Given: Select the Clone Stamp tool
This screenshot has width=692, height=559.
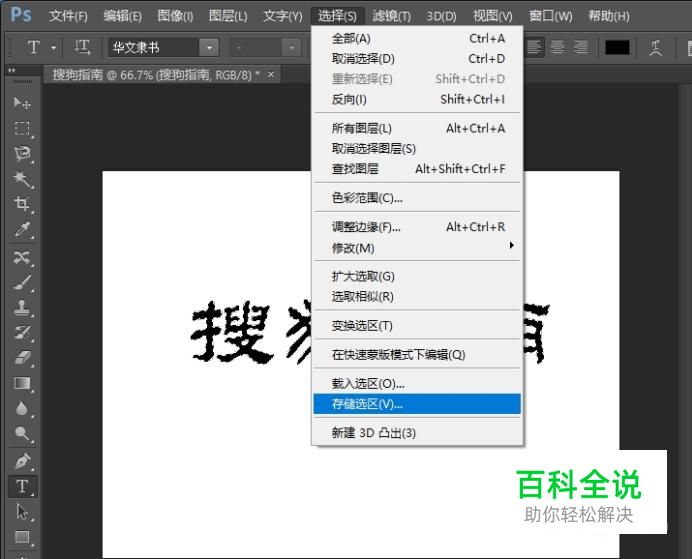Looking at the screenshot, I should [x=22, y=308].
